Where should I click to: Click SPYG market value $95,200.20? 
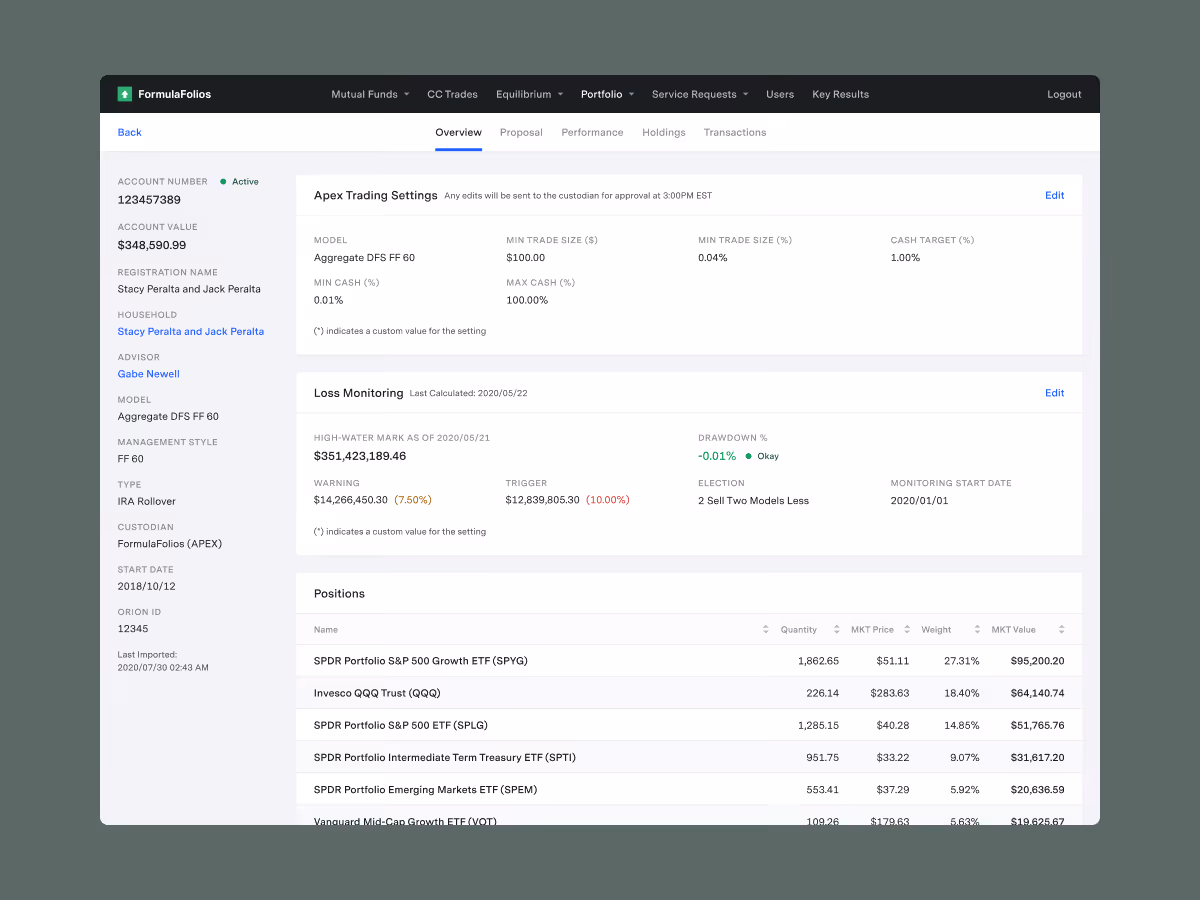1037,661
